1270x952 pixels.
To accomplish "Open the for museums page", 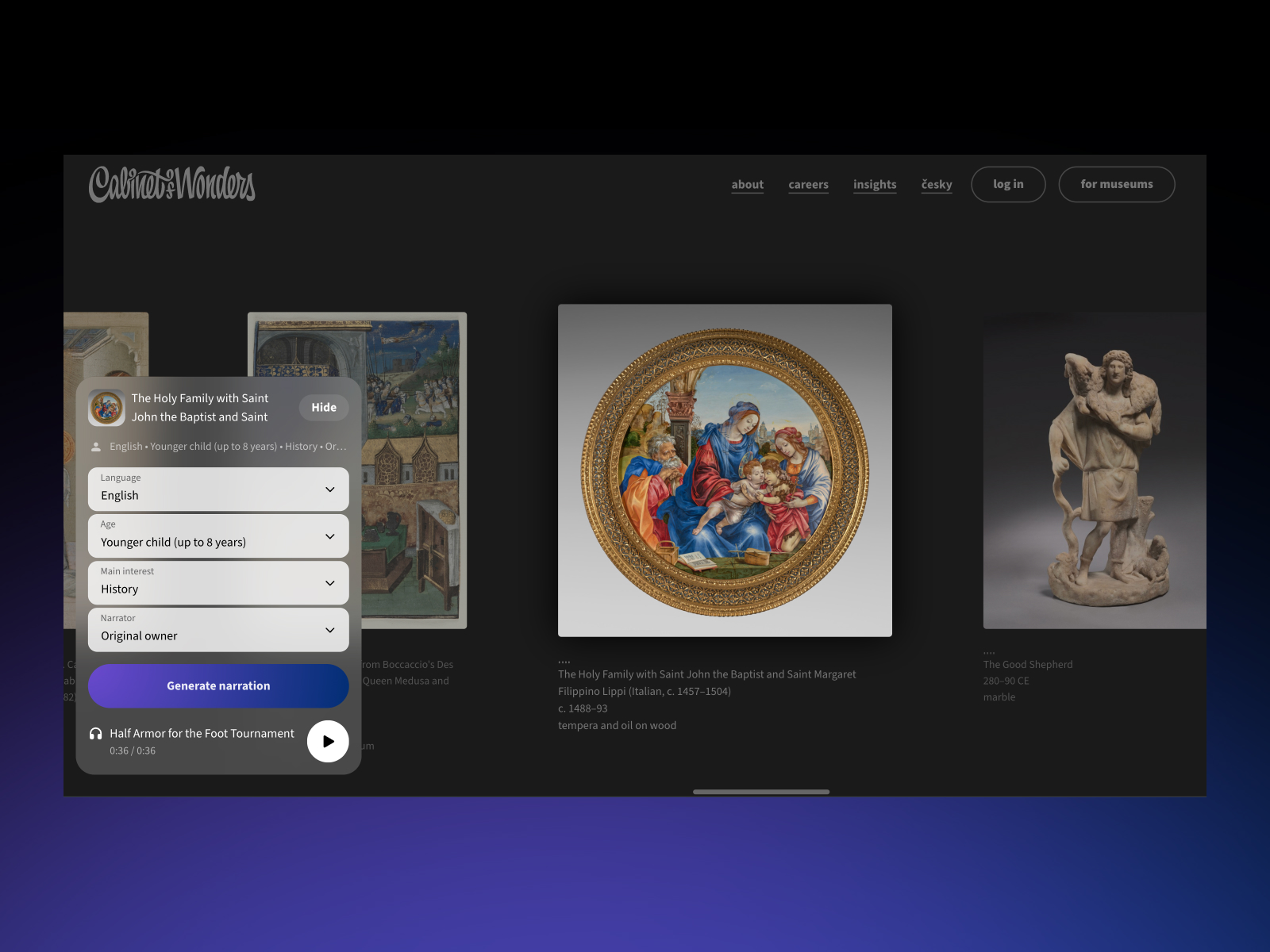I will [1116, 184].
